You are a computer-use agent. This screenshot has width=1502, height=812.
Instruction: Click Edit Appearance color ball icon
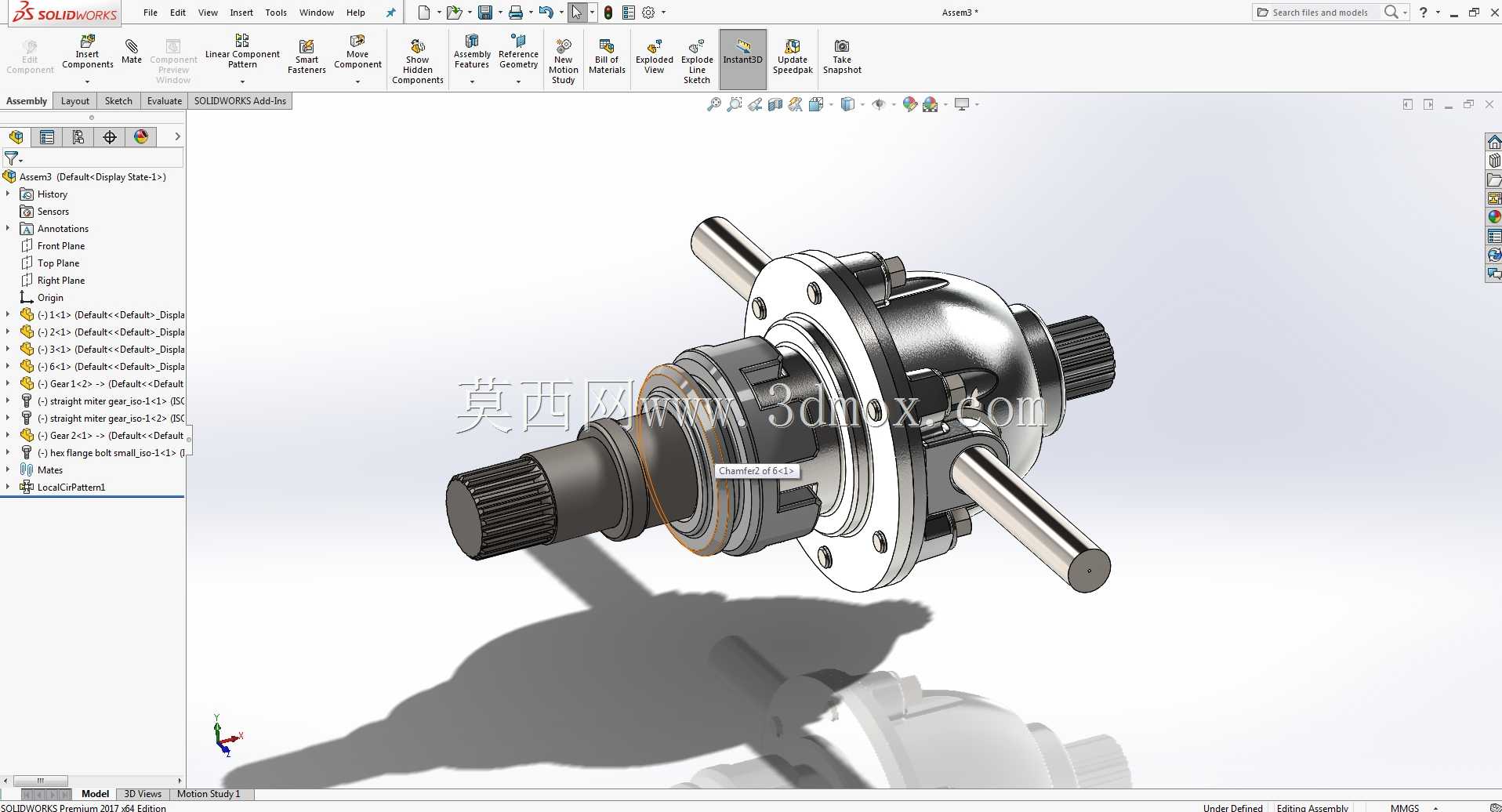909,104
